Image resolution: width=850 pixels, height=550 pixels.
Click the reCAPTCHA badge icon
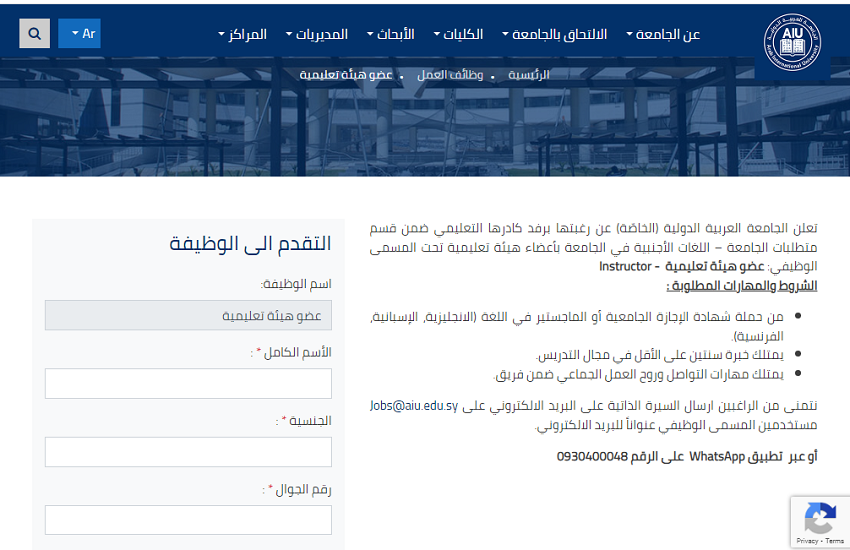[x=819, y=518]
